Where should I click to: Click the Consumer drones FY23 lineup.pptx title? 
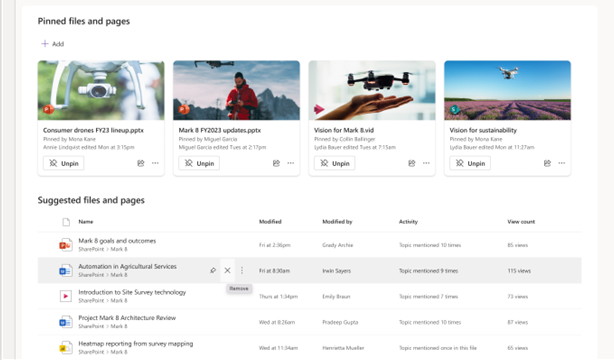pyautogui.click(x=93, y=130)
